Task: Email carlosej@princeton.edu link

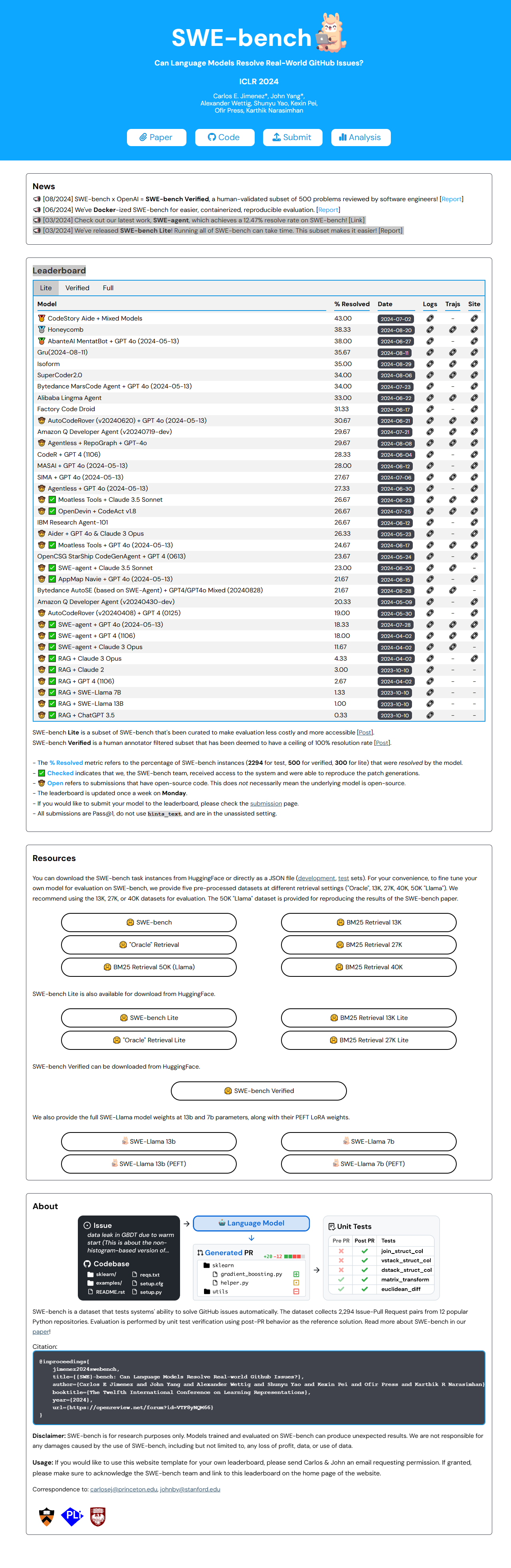Action: (x=124, y=1489)
